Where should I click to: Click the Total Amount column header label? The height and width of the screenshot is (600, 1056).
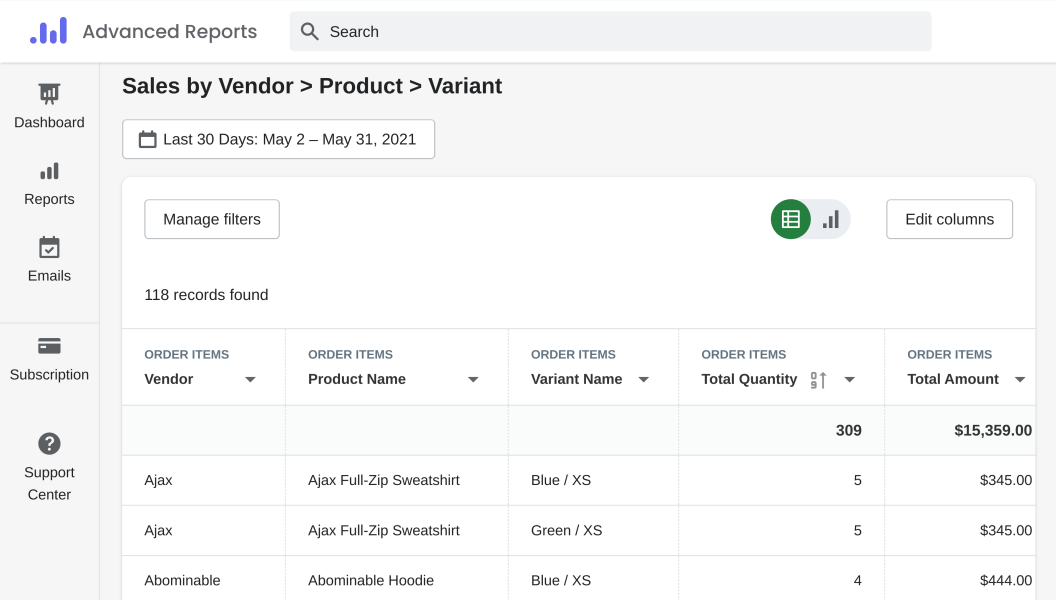(x=953, y=379)
